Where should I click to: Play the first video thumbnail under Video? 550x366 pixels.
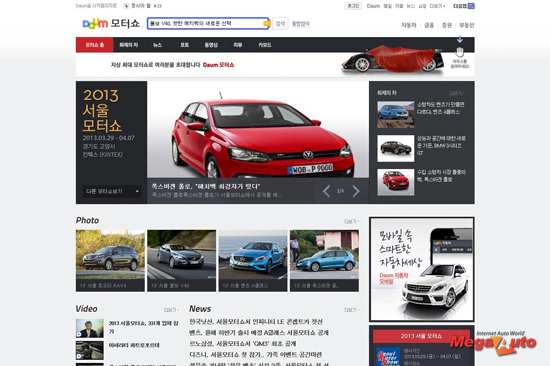click(90, 328)
